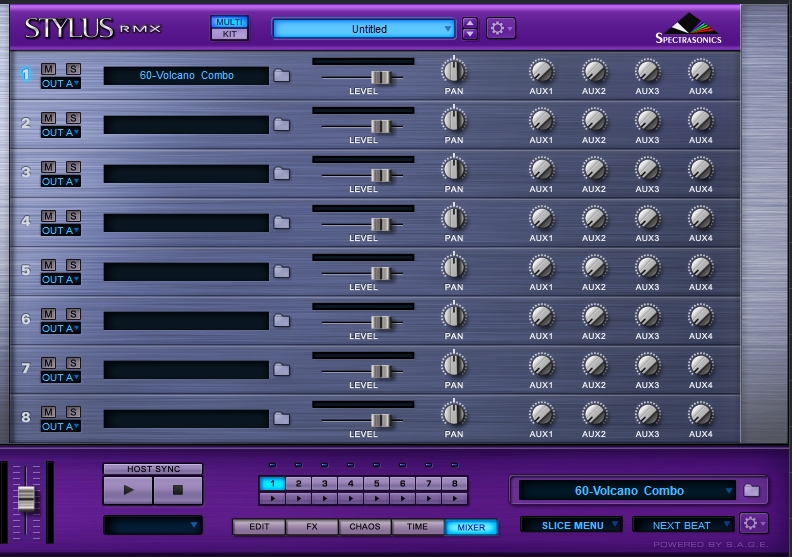The width and height of the screenshot is (792, 557).
Task: Start playback with the Play button
Action: 128,490
